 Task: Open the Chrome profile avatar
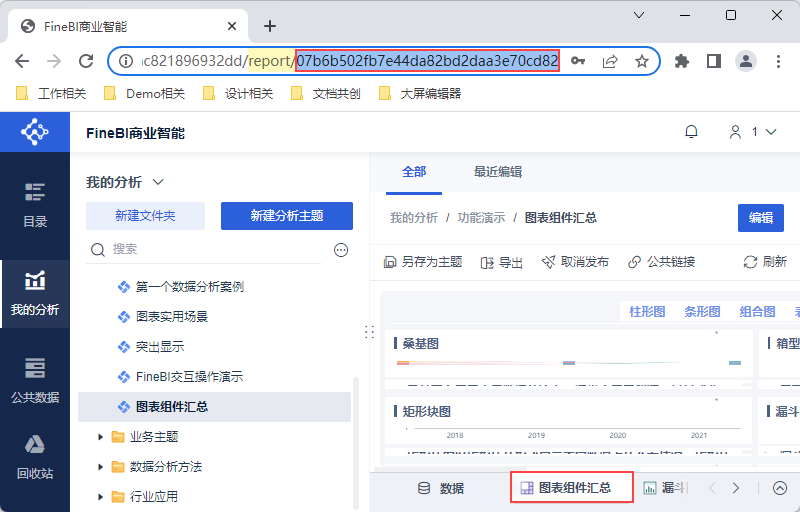click(746, 61)
